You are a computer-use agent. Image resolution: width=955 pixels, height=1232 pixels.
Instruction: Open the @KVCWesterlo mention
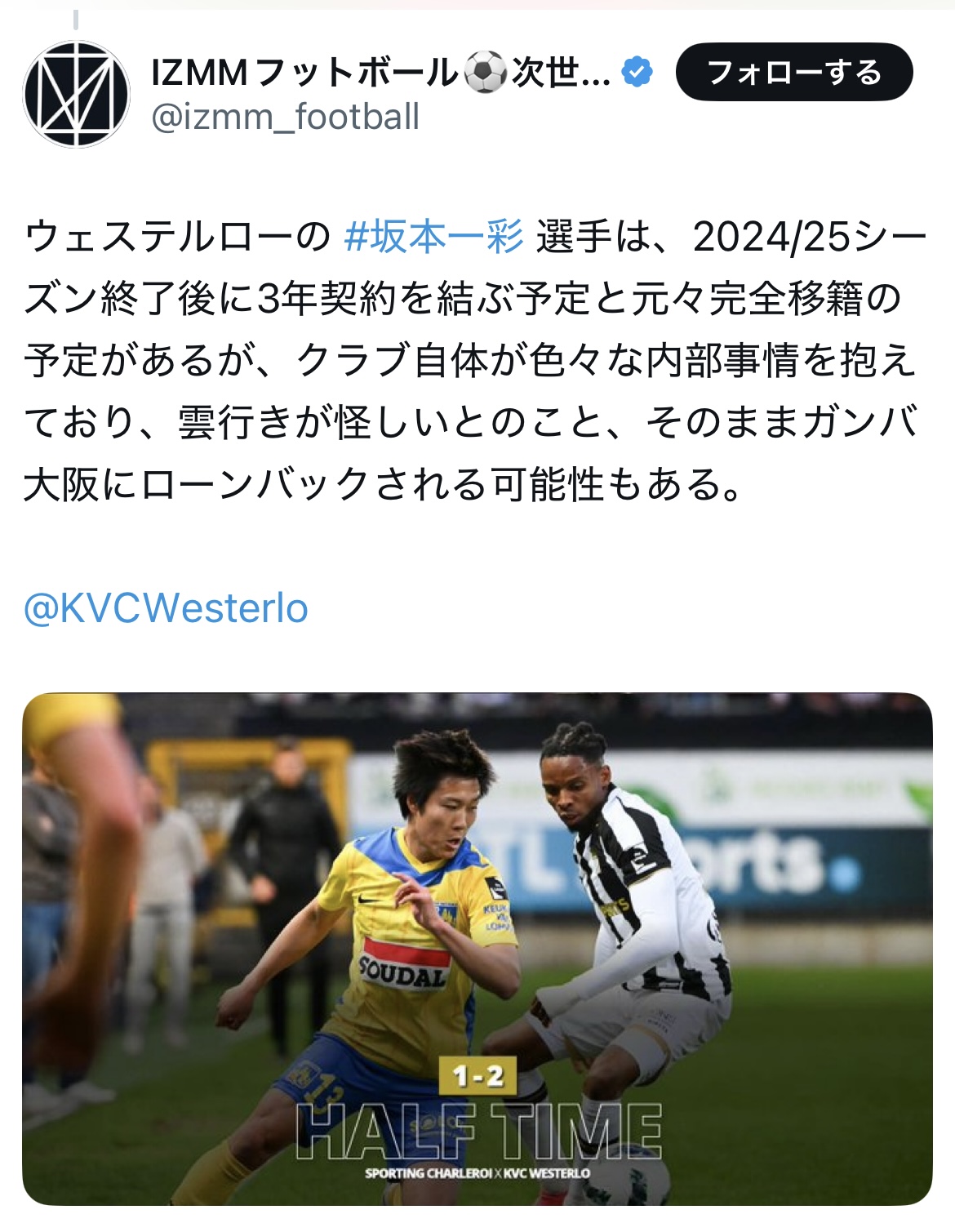pyautogui.click(x=166, y=608)
